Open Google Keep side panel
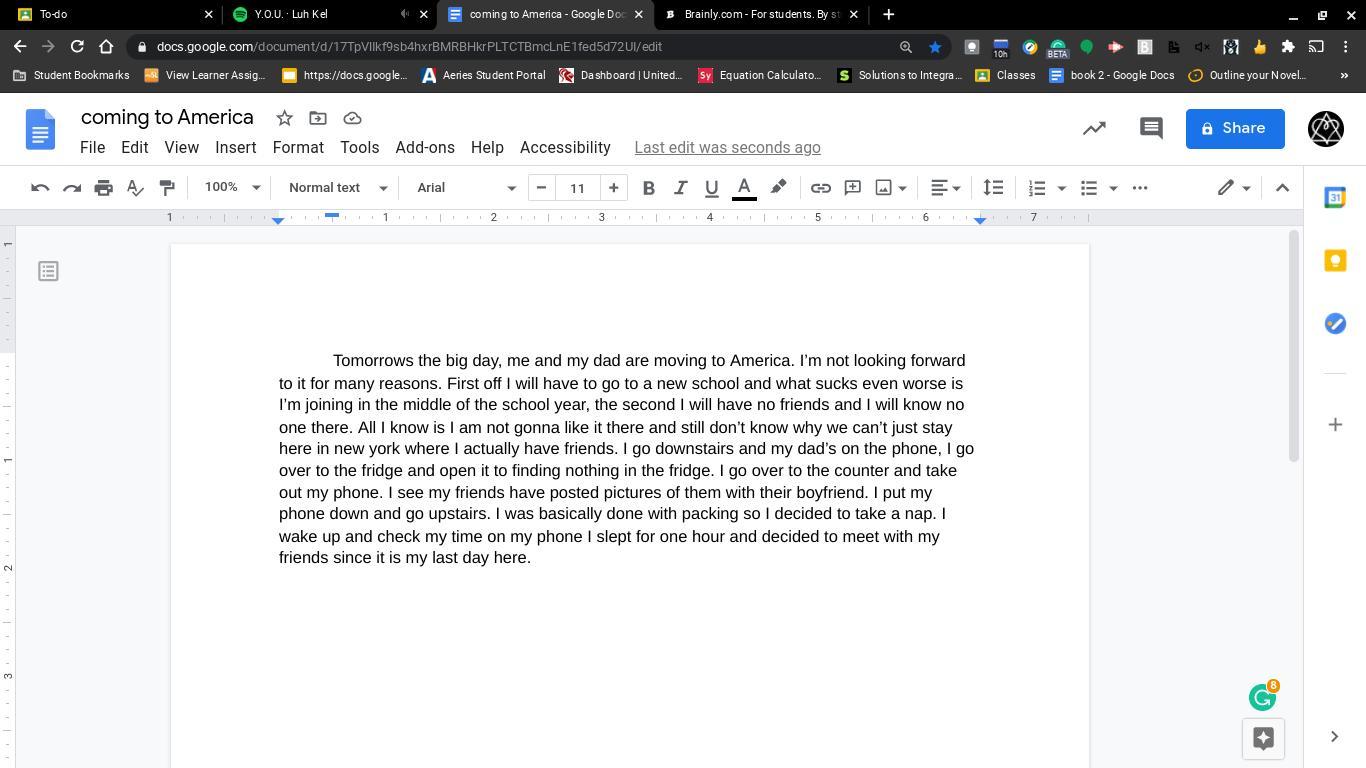1366x768 pixels. click(x=1335, y=260)
